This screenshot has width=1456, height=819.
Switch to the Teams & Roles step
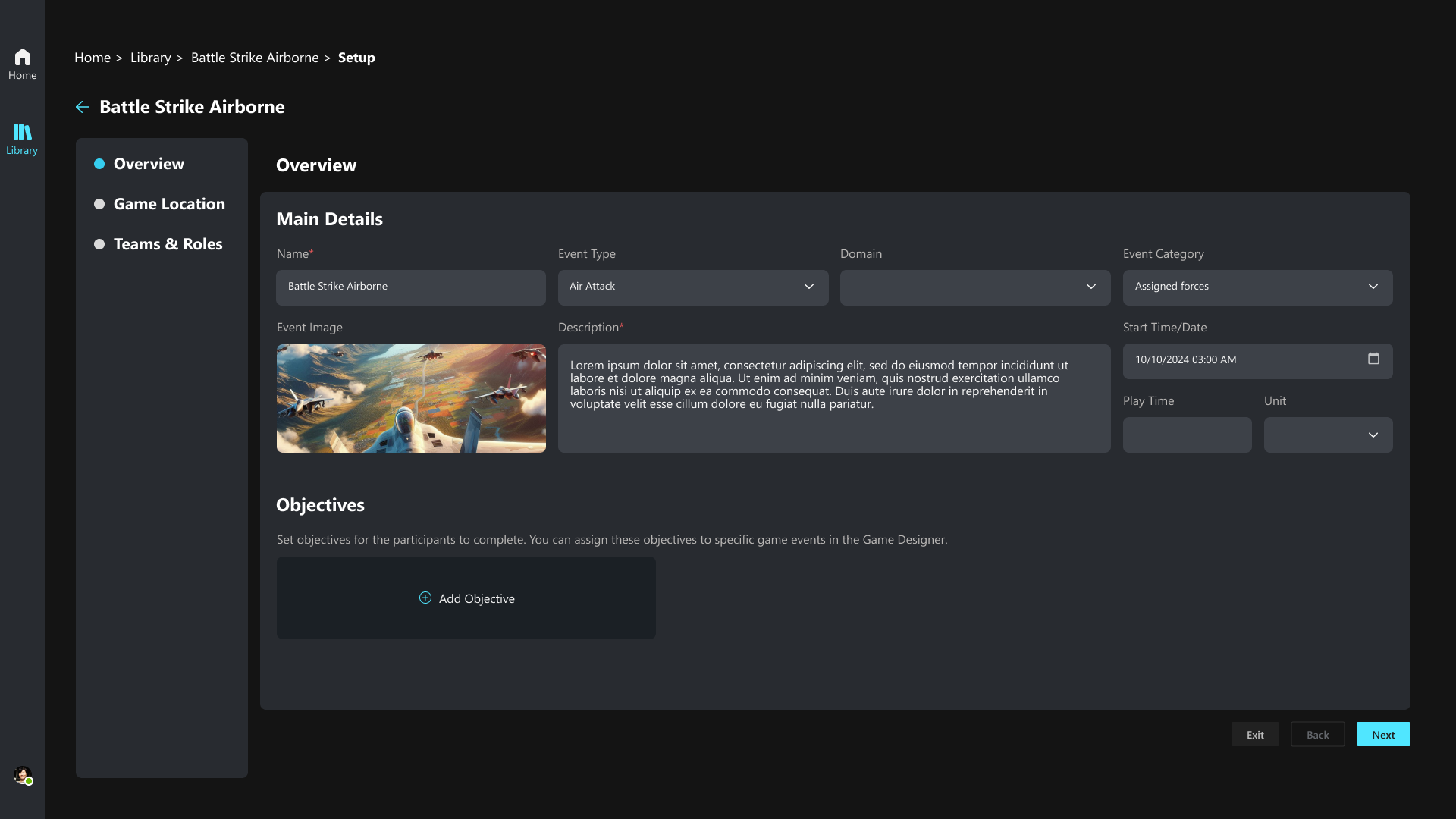pyautogui.click(x=168, y=244)
